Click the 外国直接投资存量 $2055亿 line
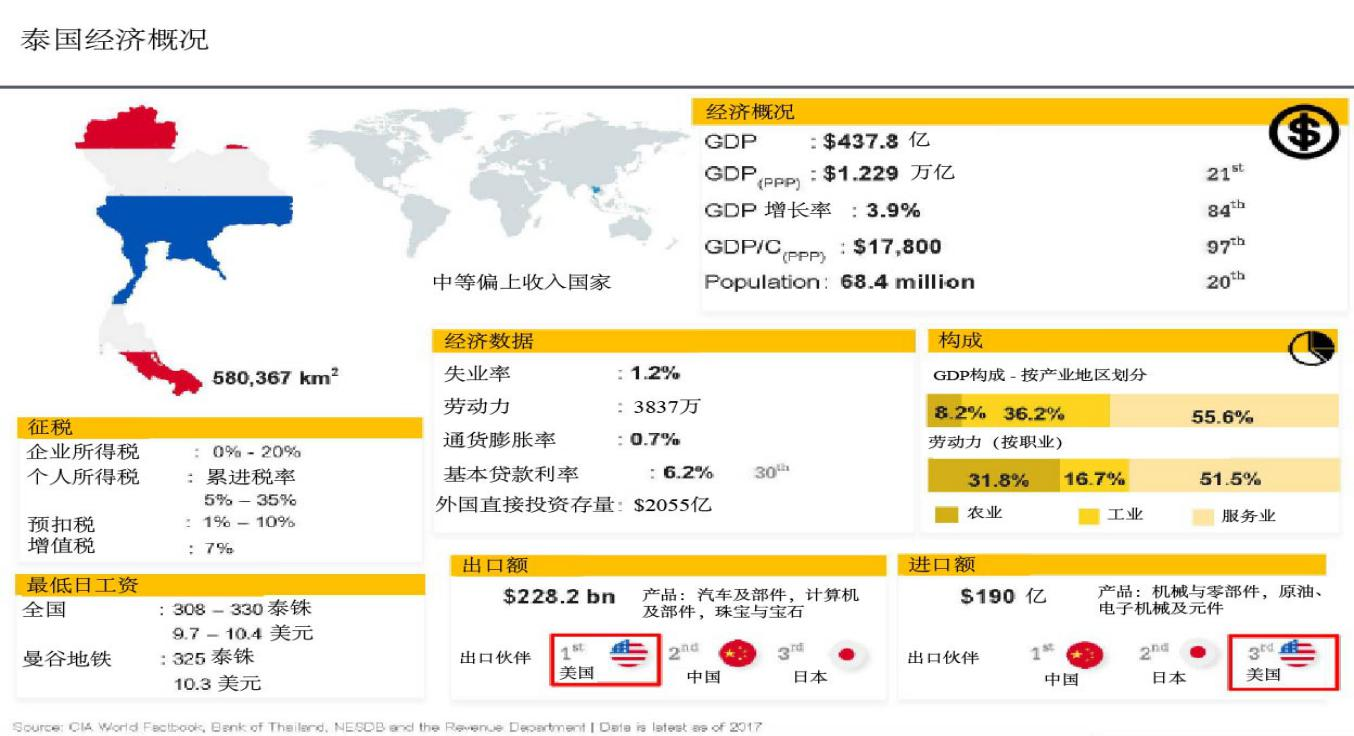This screenshot has height=736, width=1354. tap(574, 505)
